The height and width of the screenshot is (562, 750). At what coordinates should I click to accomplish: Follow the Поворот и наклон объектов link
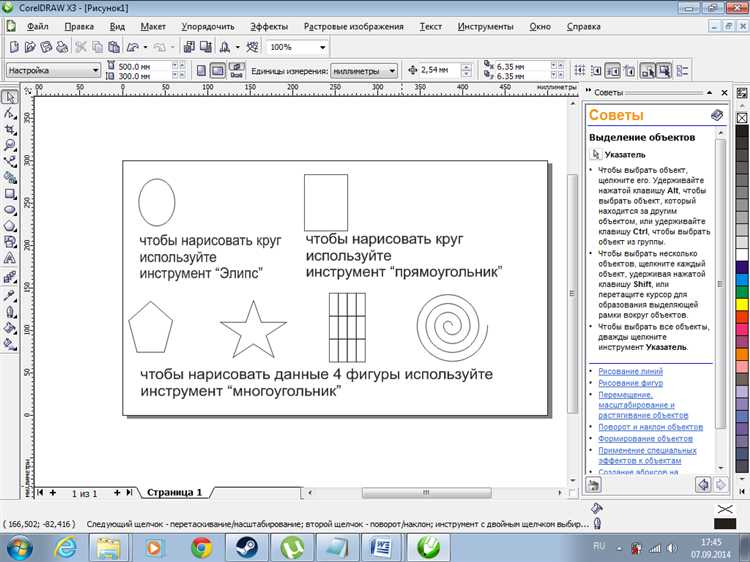[650, 427]
